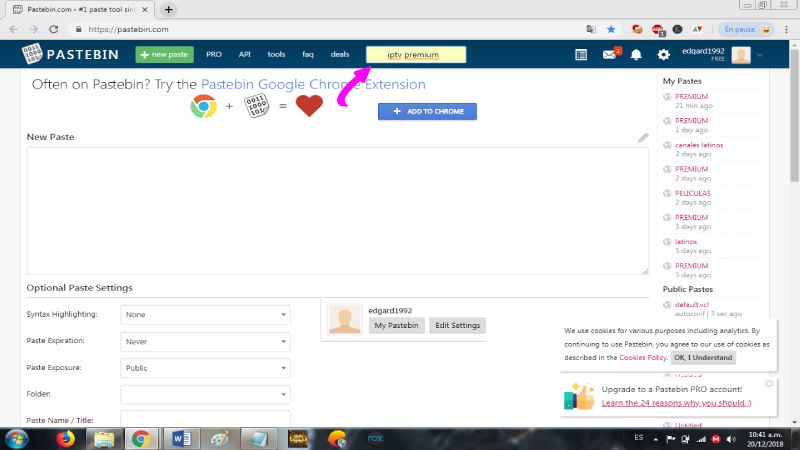Open a new browser tab
The height and width of the screenshot is (450, 800).
pos(168,9)
